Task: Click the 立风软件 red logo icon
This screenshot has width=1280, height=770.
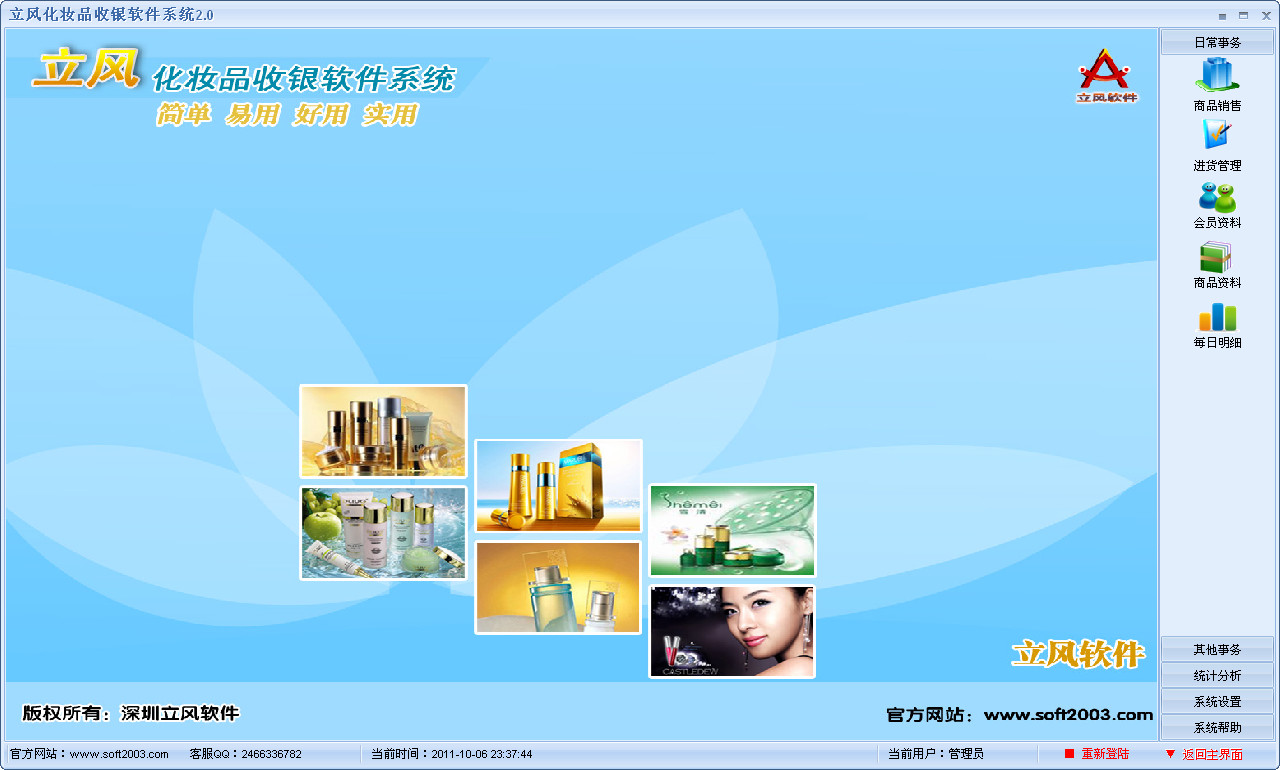Action: 1106,75
